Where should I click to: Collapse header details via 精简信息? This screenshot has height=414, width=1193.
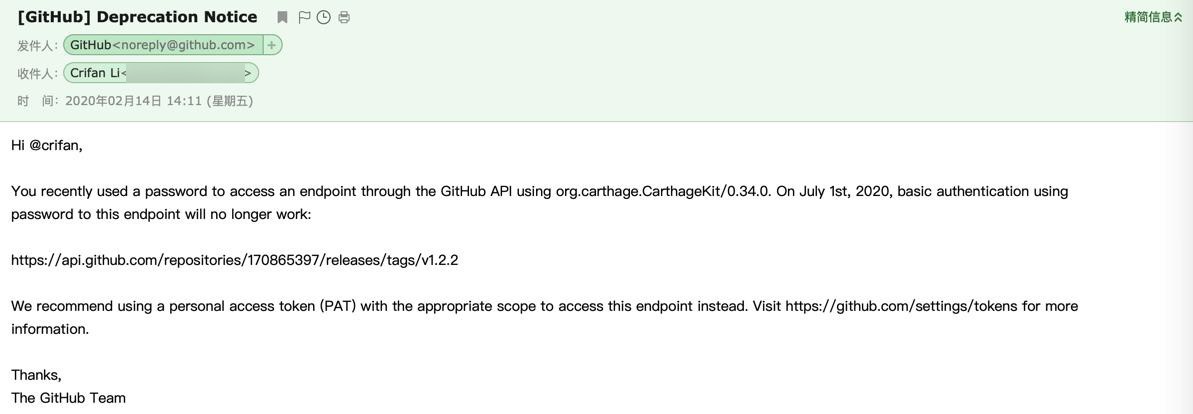coord(1153,18)
